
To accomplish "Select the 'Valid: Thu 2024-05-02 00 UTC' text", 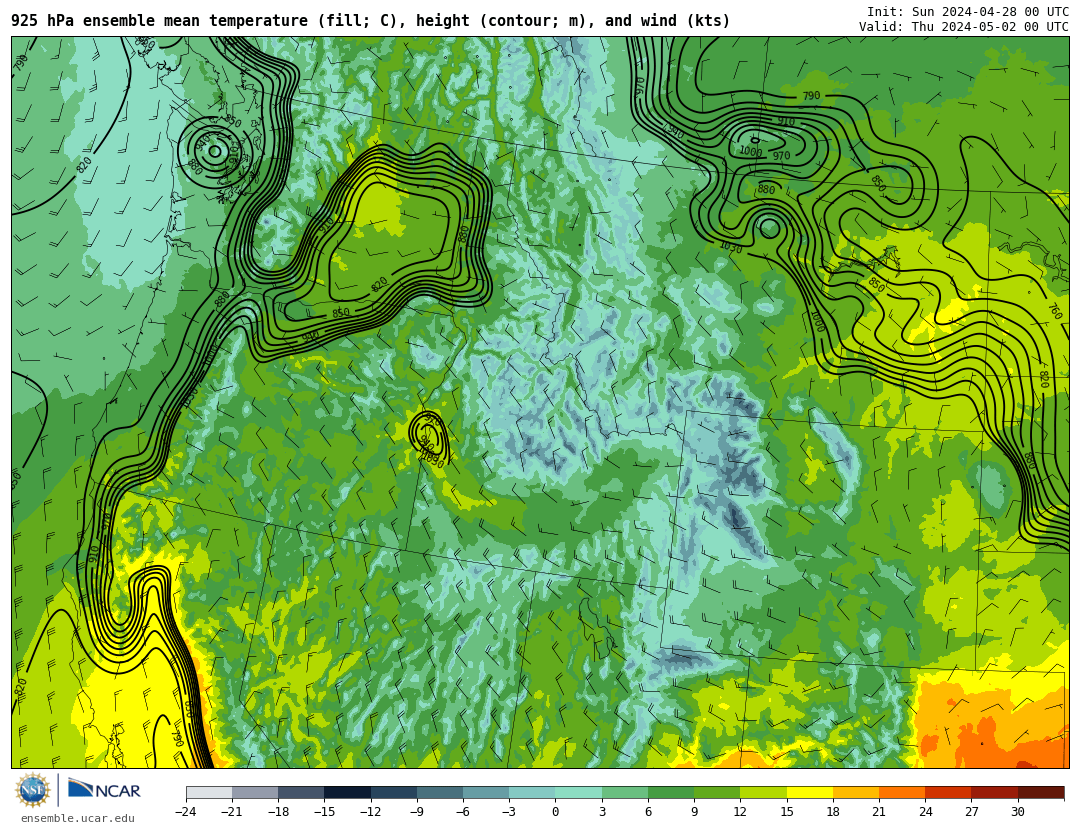I will (x=964, y=27).
